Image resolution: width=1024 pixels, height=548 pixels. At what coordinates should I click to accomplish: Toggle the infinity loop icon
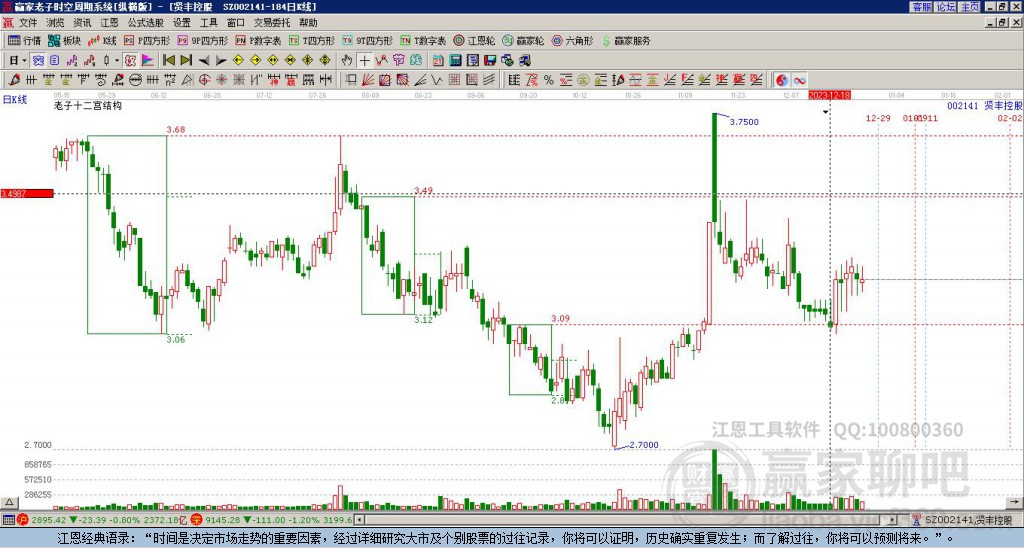pyautogui.click(x=799, y=80)
